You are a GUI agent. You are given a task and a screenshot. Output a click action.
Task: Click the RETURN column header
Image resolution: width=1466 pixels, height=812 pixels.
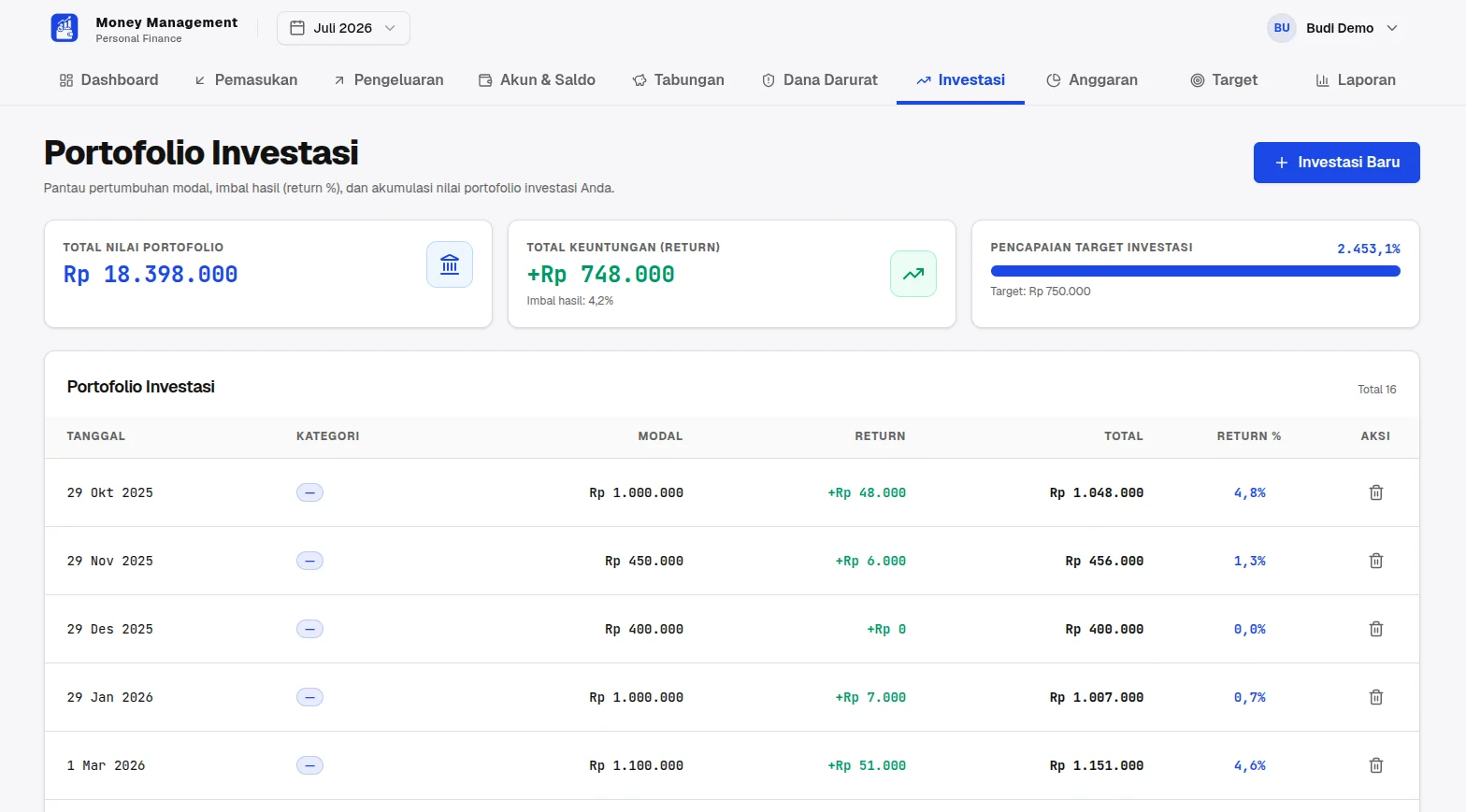(880, 436)
